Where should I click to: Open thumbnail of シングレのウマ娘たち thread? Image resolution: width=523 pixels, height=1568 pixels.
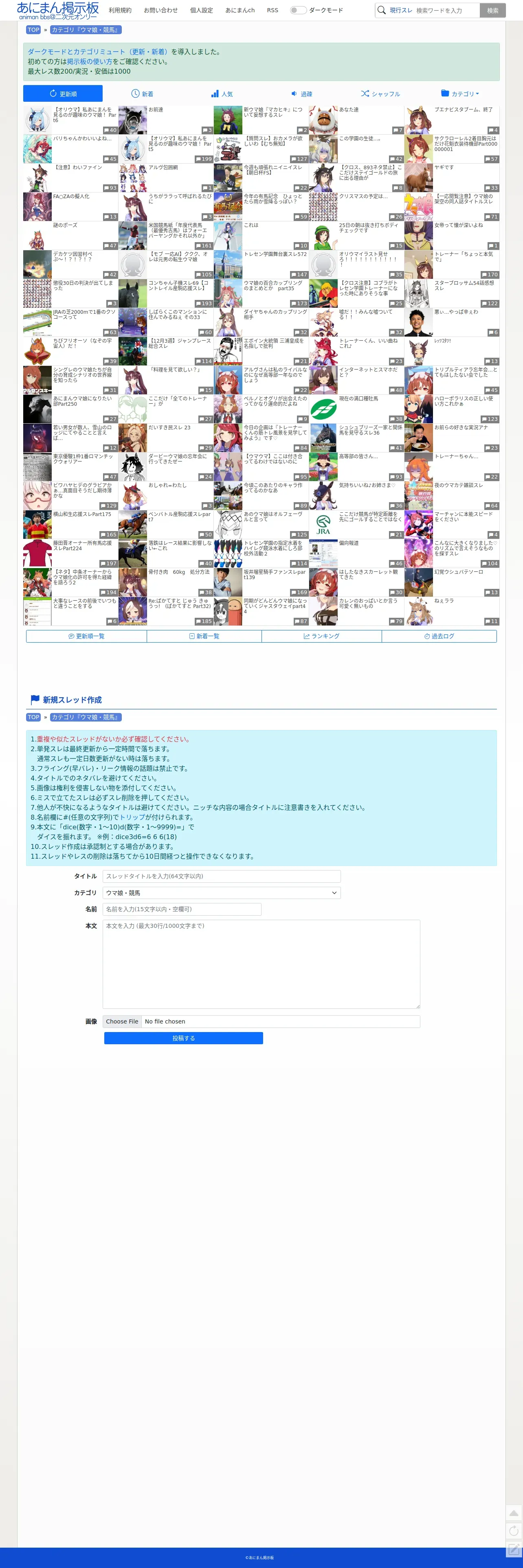37,380
